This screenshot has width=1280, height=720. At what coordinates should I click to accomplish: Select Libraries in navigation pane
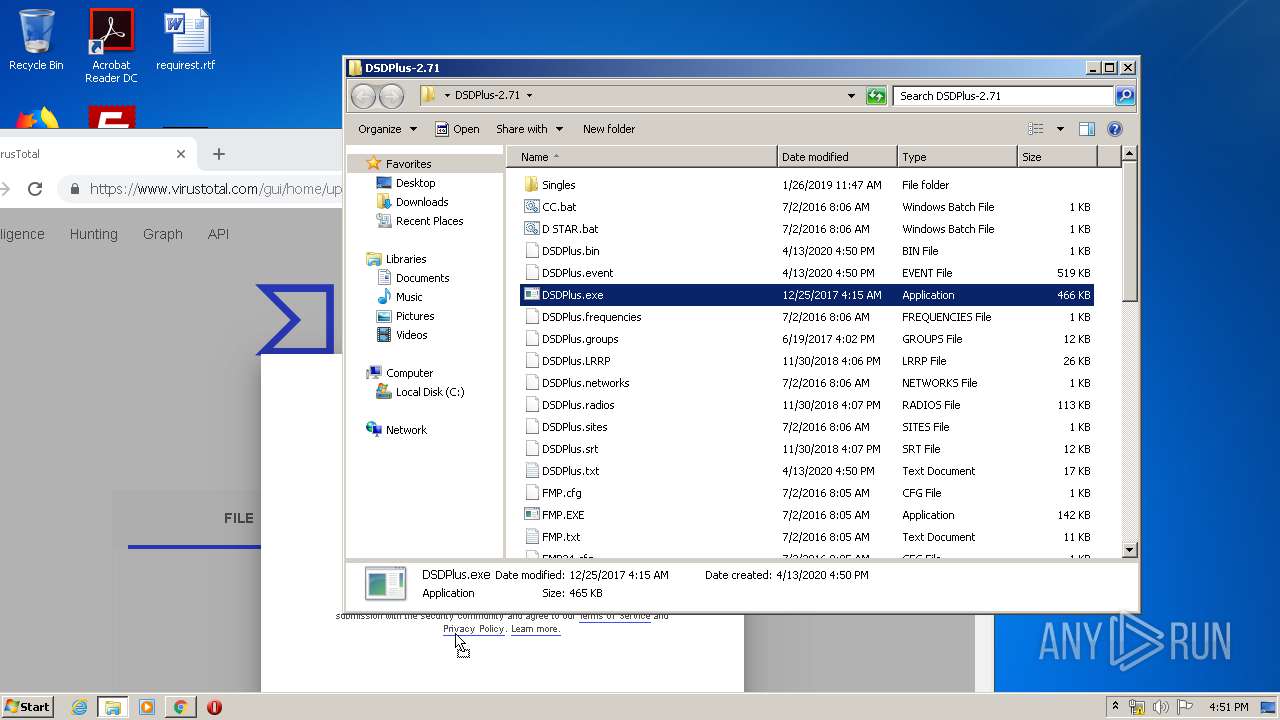(406, 259)
